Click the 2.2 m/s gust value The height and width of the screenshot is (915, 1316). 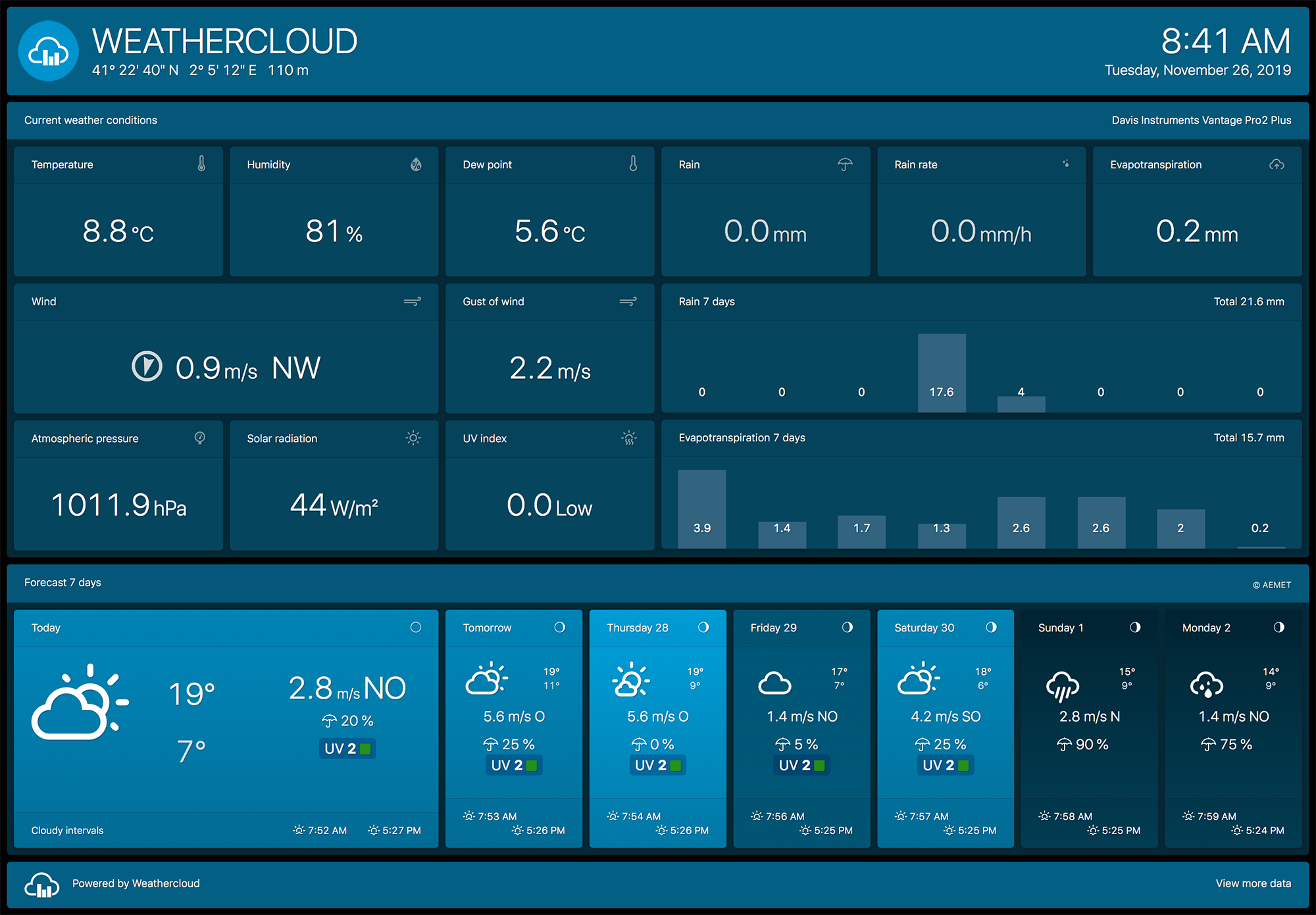pyautogui.click(x=550, y=368)
